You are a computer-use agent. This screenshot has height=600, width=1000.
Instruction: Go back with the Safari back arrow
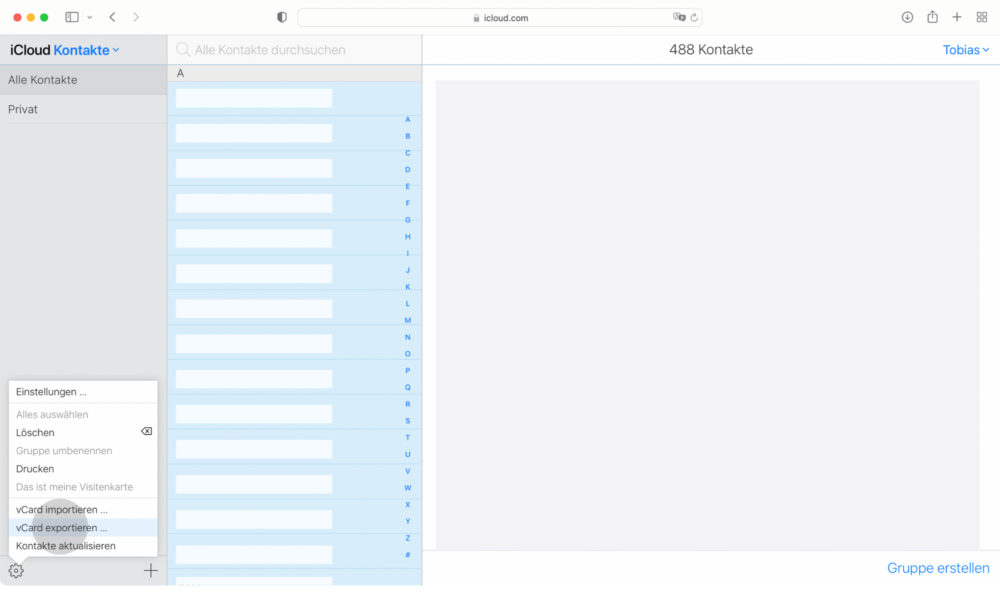(x=112, y=17)
